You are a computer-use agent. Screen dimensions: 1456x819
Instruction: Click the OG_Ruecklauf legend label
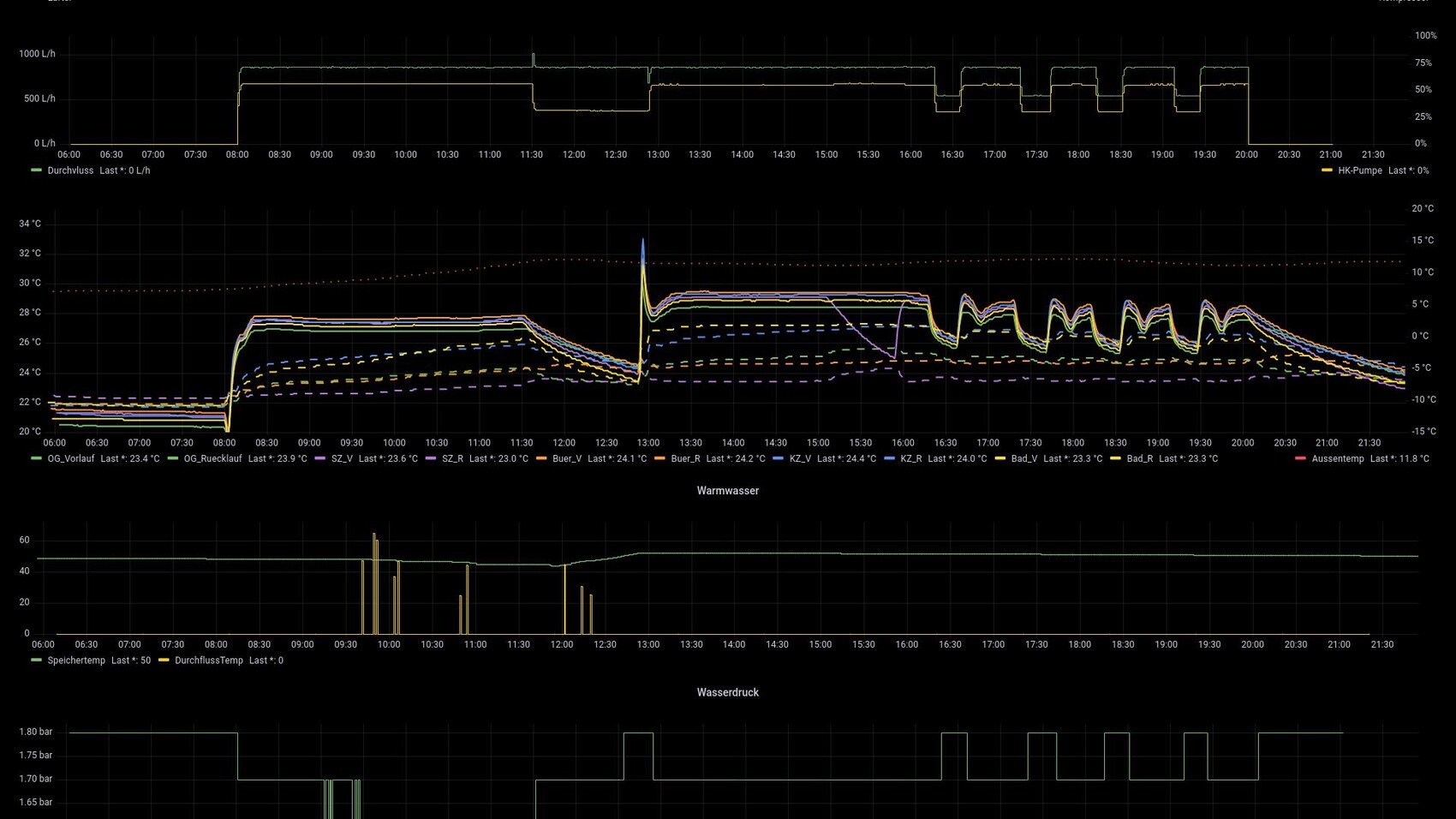(212, 458)
